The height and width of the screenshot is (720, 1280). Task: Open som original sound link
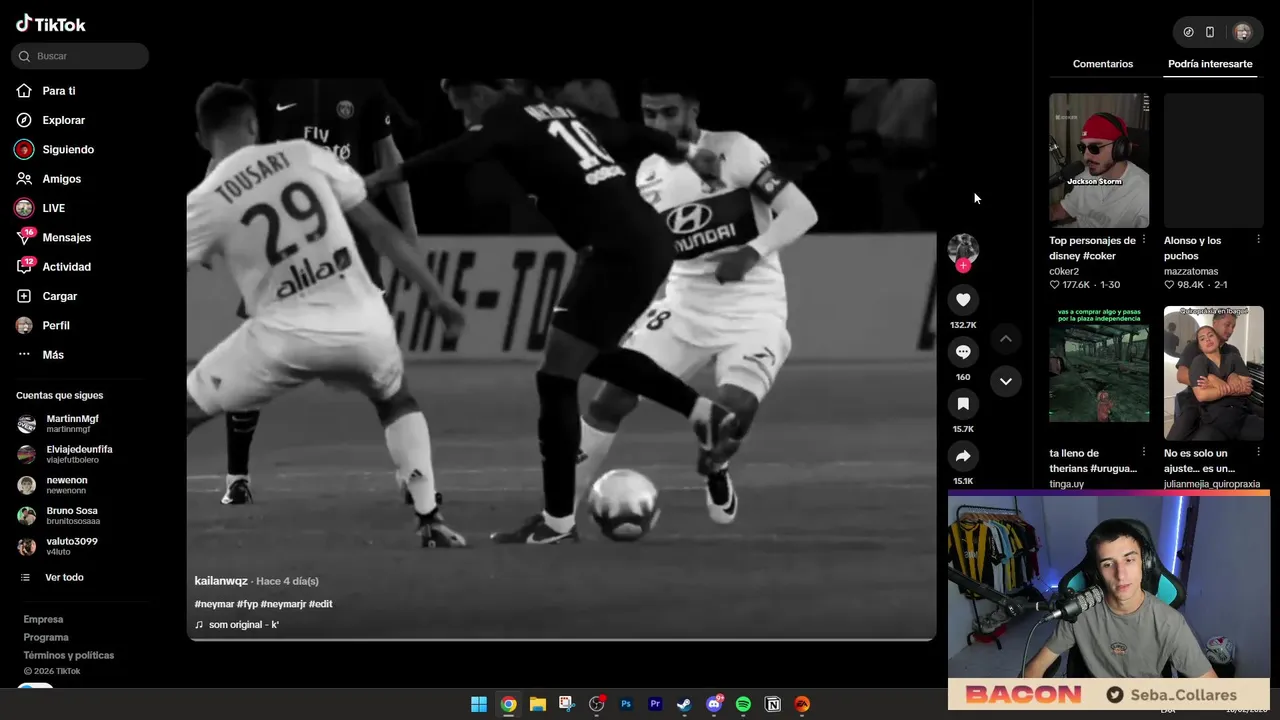click(237, 625)
